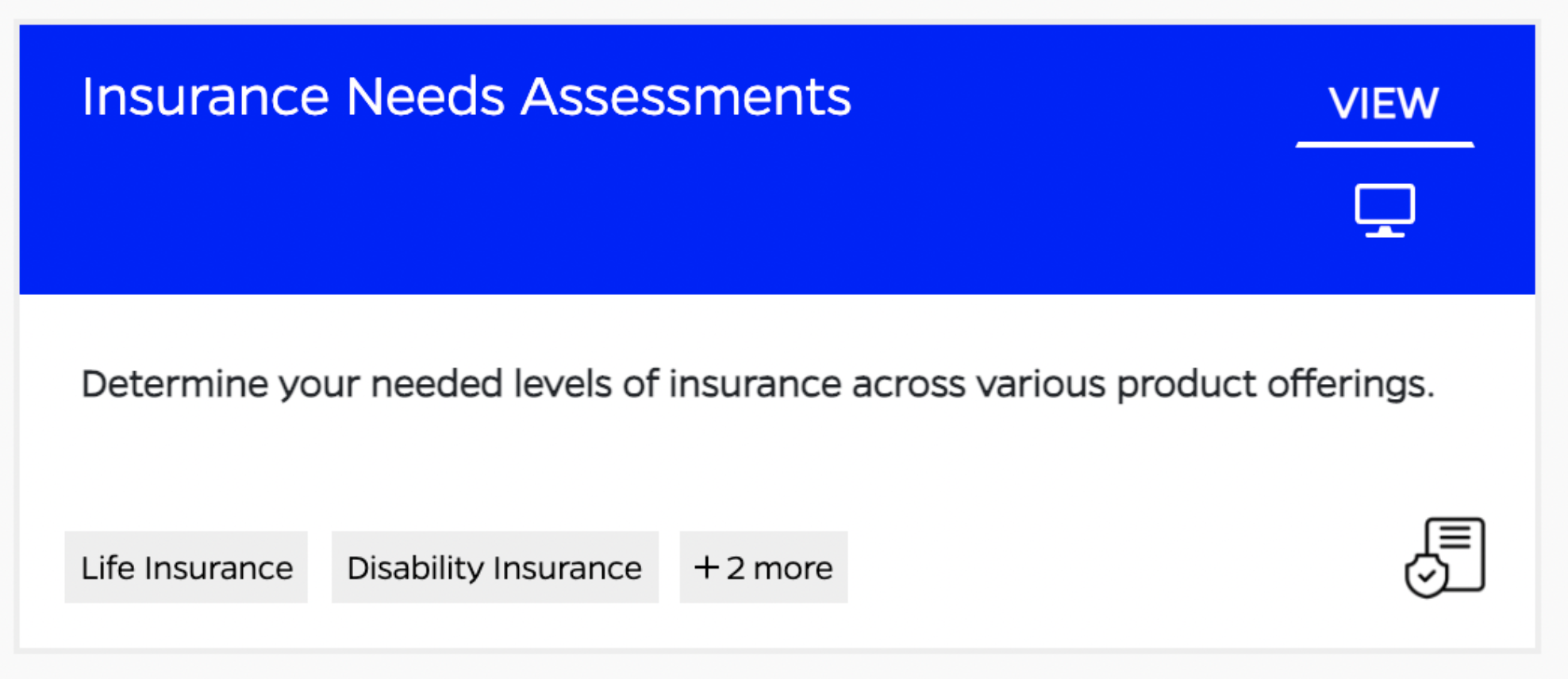Click the monitor screen under VIEW

click(1384, 205)
